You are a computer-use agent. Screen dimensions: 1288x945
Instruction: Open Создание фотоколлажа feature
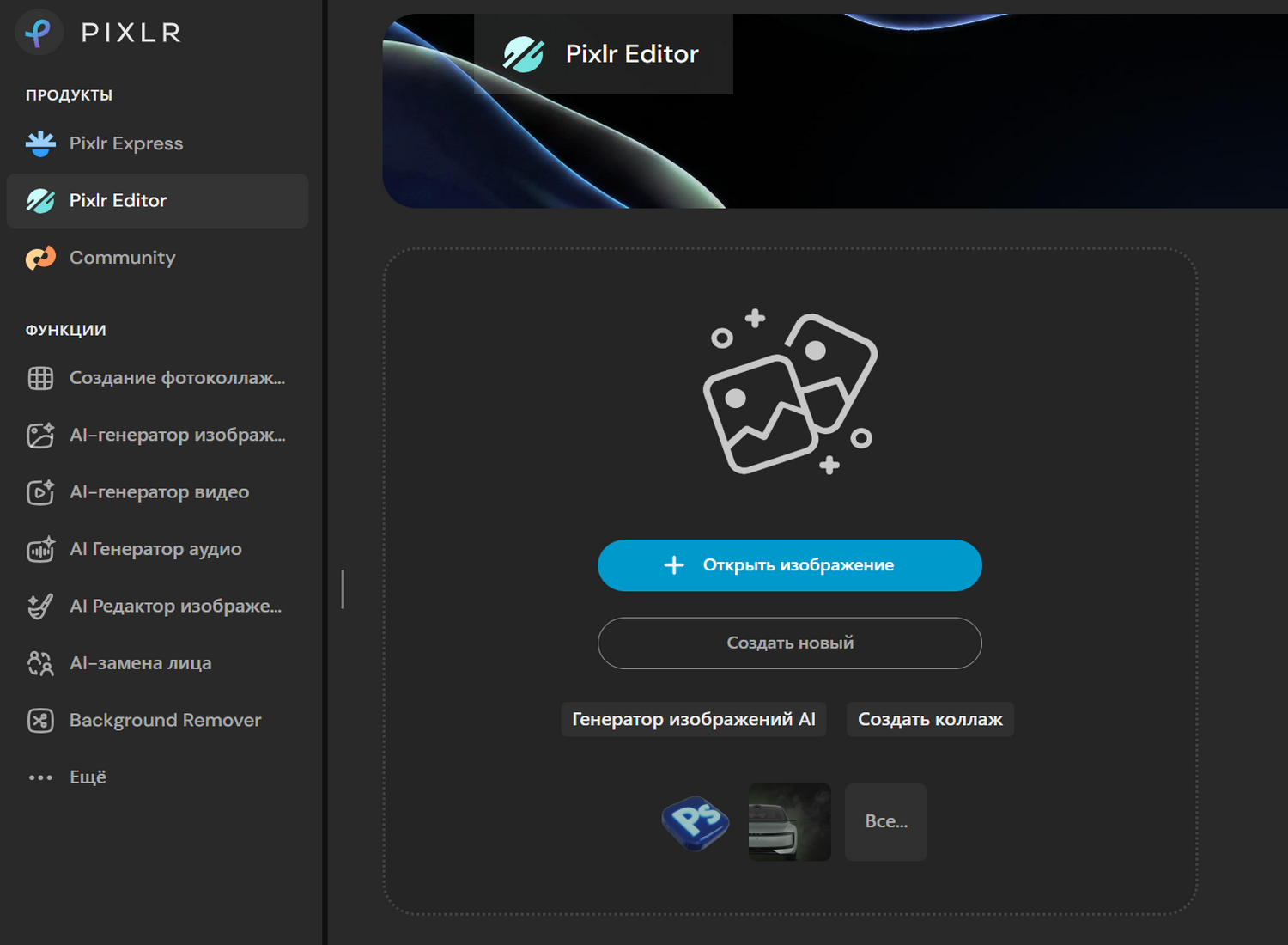[157, 378]
